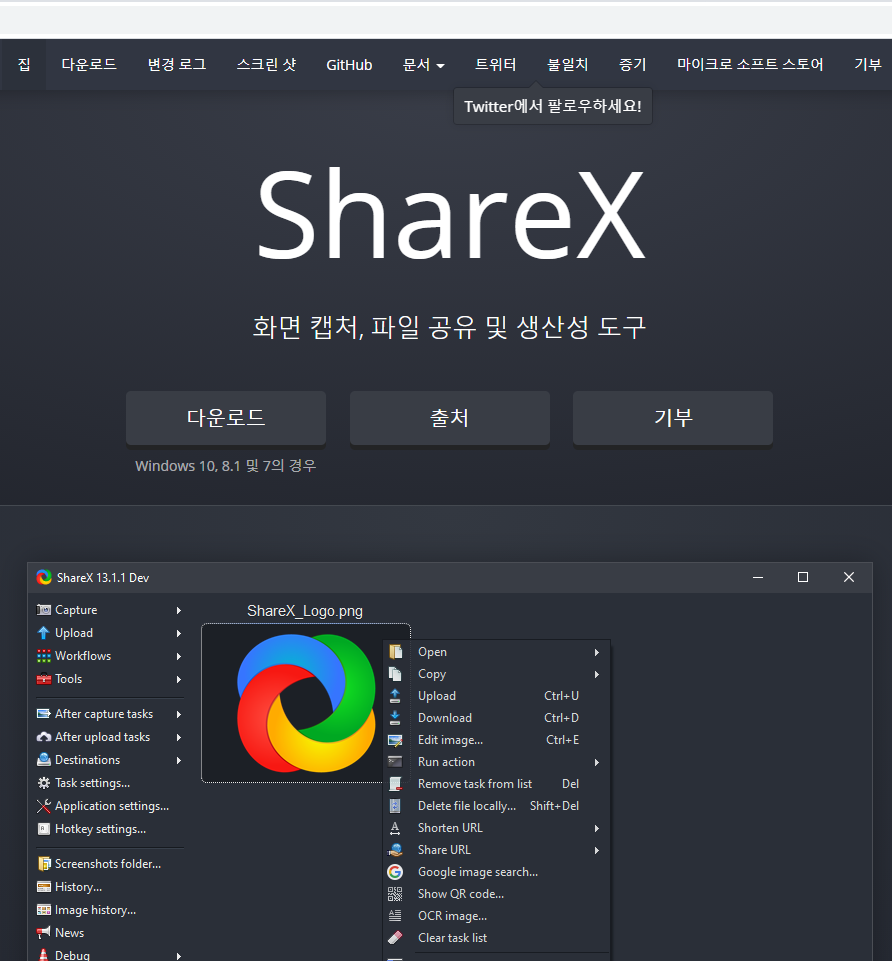
Task: Click the After upload tasks cloud icon
Action: tap(44, 737)
